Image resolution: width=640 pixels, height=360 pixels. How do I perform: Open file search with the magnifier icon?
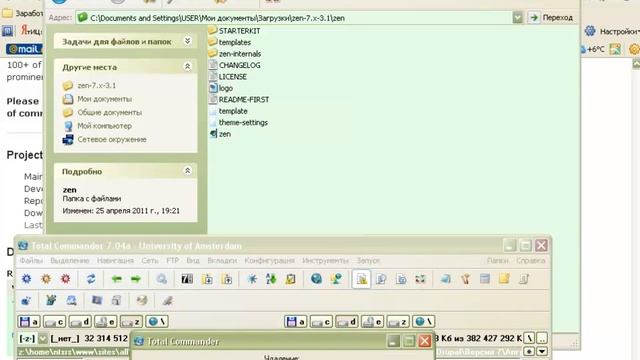[162, 279]
